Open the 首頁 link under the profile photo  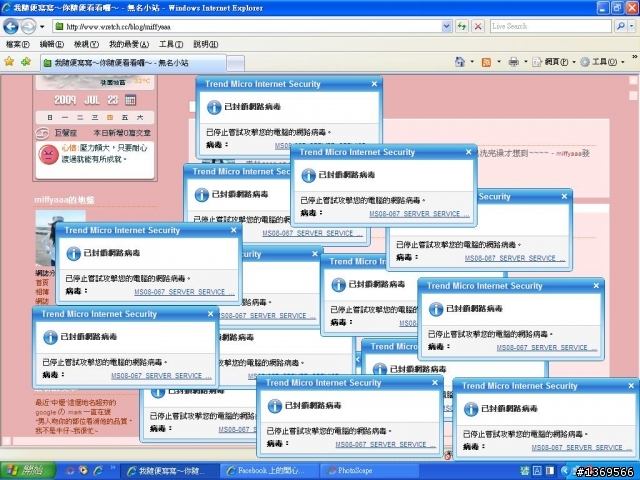point(42,282)
